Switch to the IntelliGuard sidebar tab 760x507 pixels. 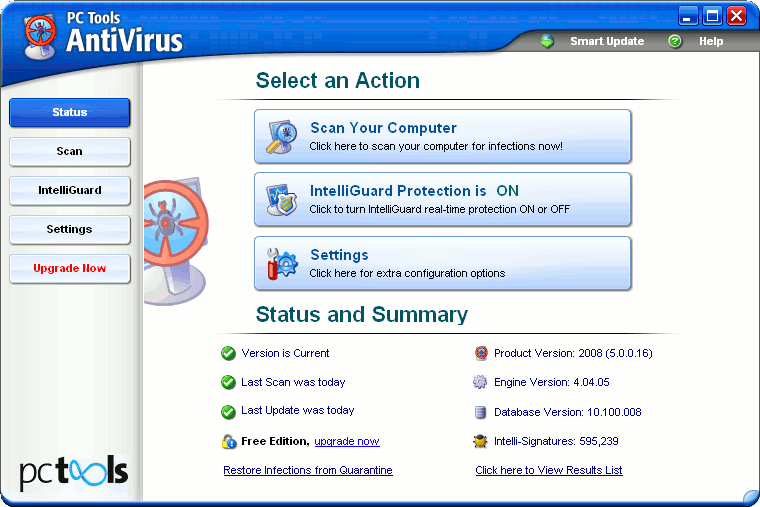[70, 190]
